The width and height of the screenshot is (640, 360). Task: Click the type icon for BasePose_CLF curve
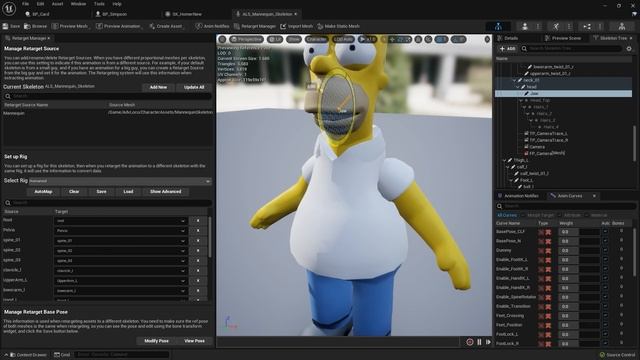545,232
